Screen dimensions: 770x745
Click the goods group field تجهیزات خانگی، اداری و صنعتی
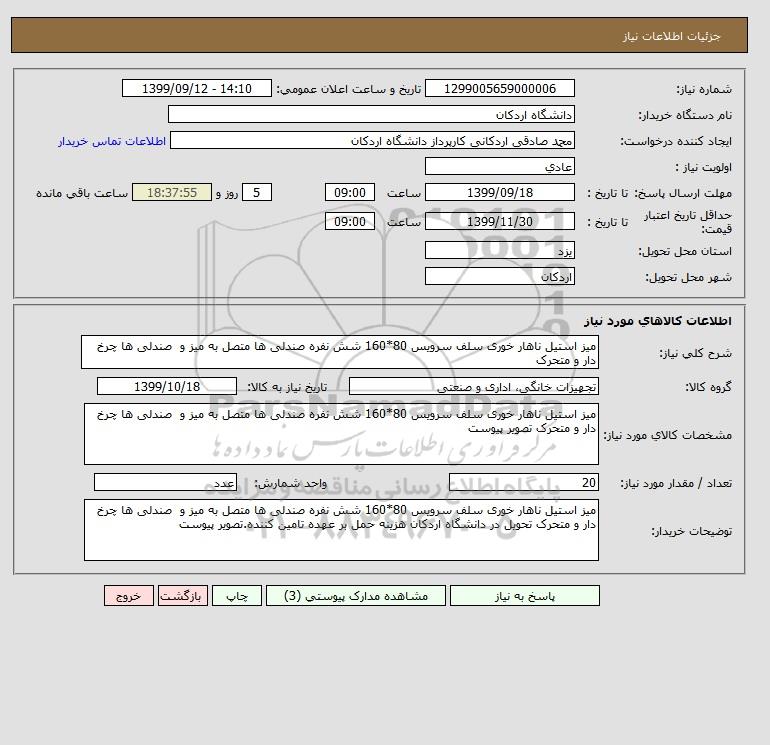tap(473, 386)
